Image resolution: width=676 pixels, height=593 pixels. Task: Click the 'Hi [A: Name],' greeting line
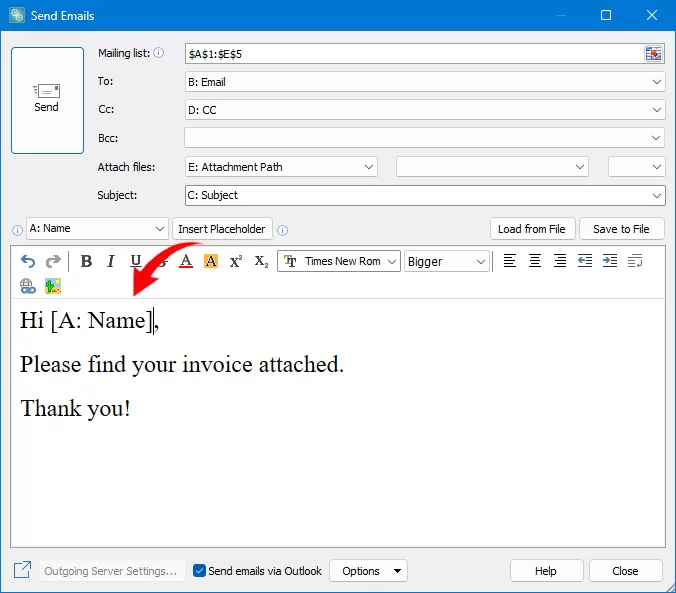[x=89, y=320]
